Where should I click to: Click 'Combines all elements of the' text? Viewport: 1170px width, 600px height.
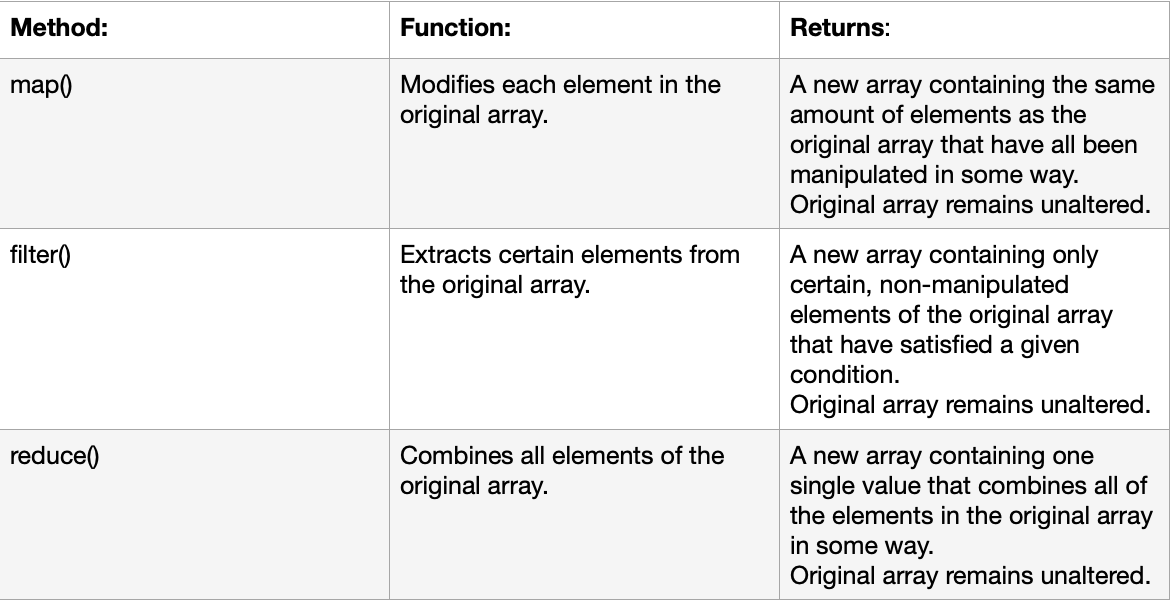pyautogui.click(x=562, y=455)
